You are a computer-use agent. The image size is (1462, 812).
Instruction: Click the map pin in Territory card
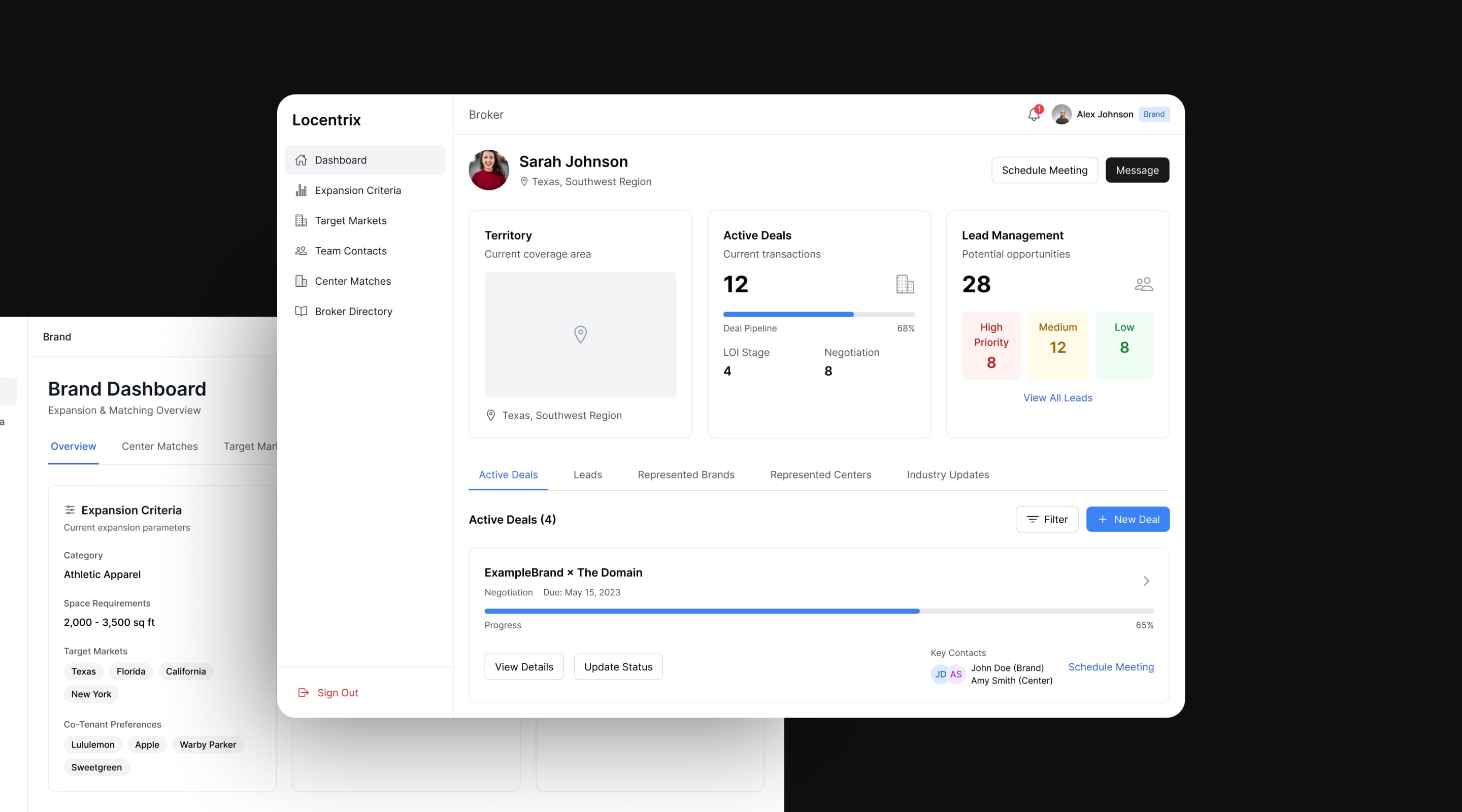[580, 334]
